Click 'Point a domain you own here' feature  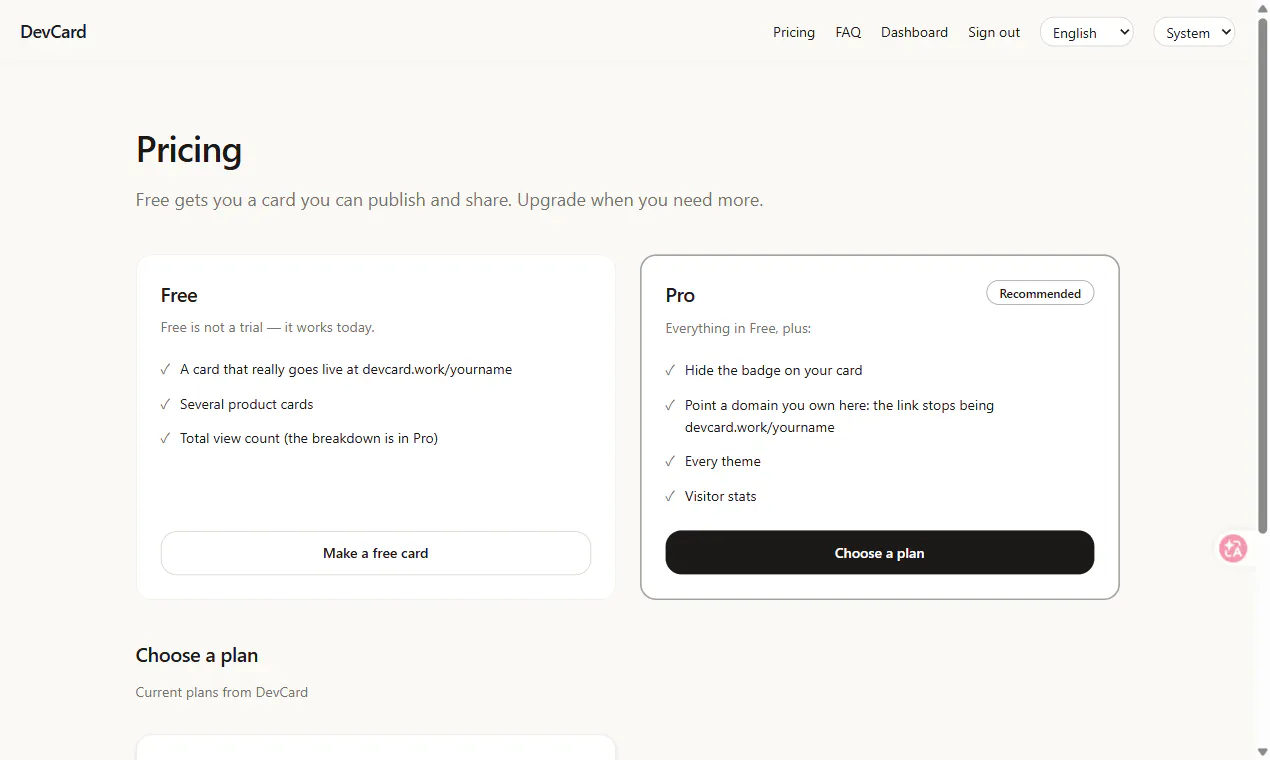[839, 416]
